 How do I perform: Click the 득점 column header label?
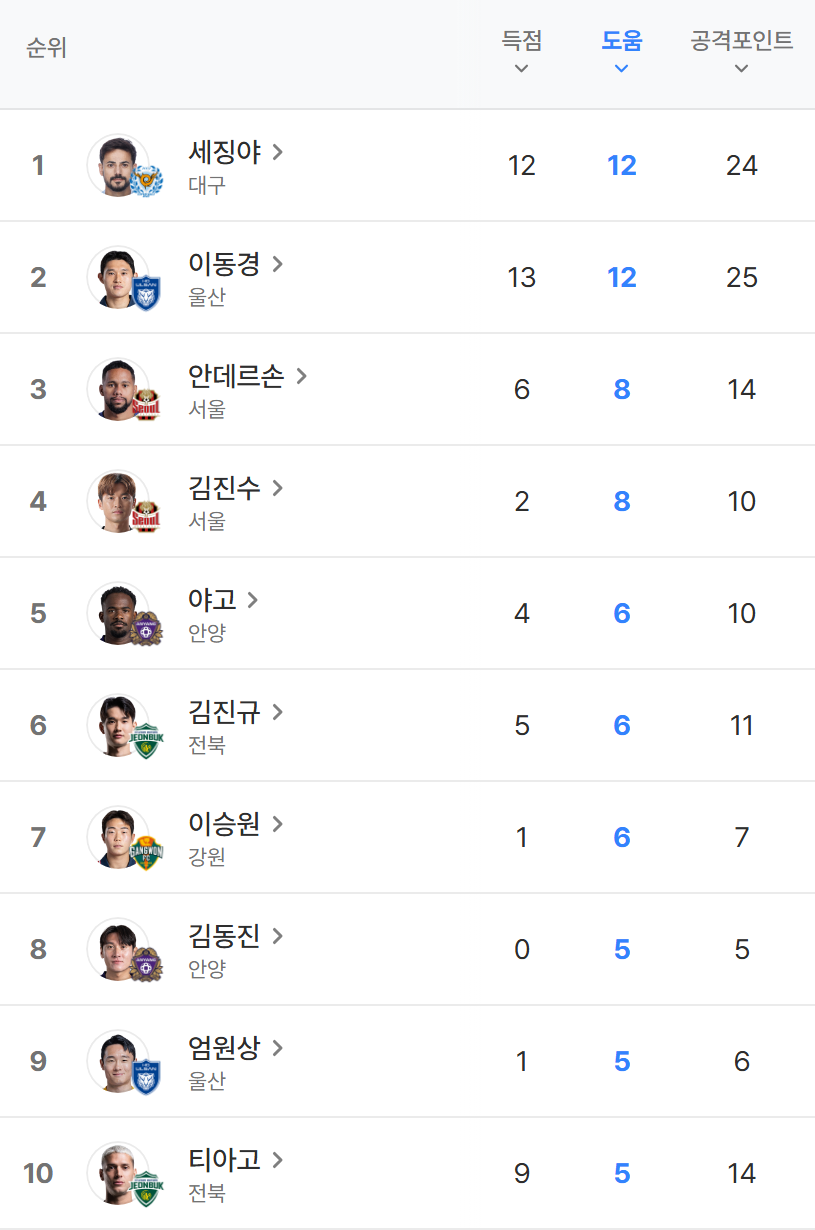tap(521, 41)
